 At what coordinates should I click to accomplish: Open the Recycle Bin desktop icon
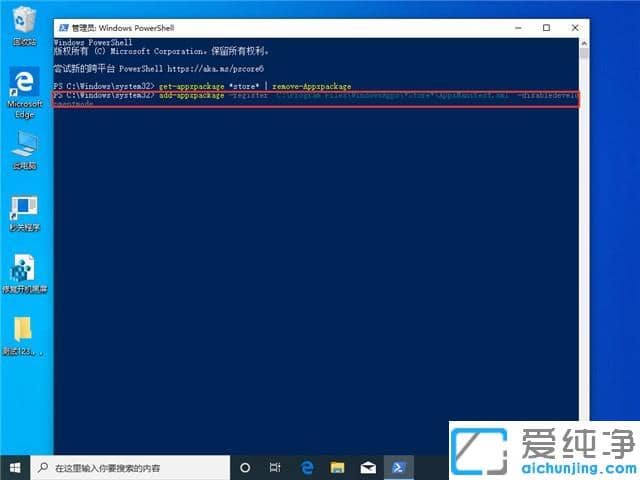[24, 26]
